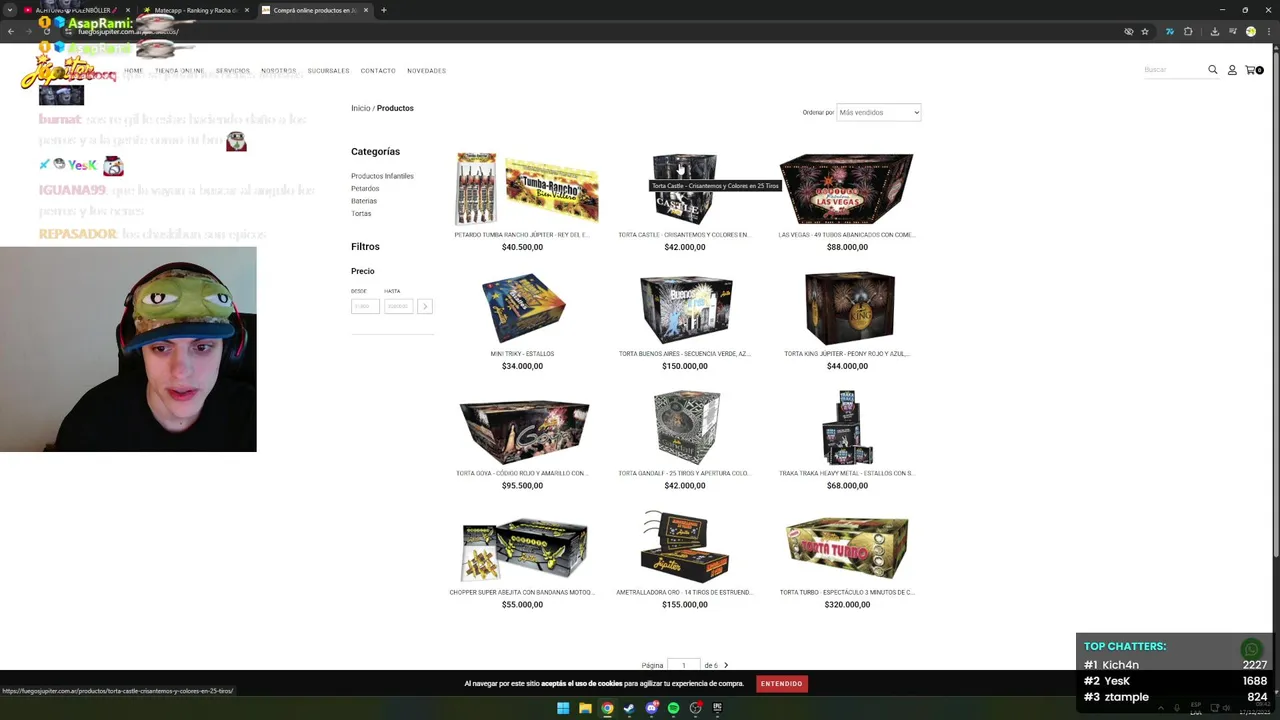Screen dimensions: 1280x720
Task: Open the Torta Turbo product image
Action: click(x=847, y=547)
